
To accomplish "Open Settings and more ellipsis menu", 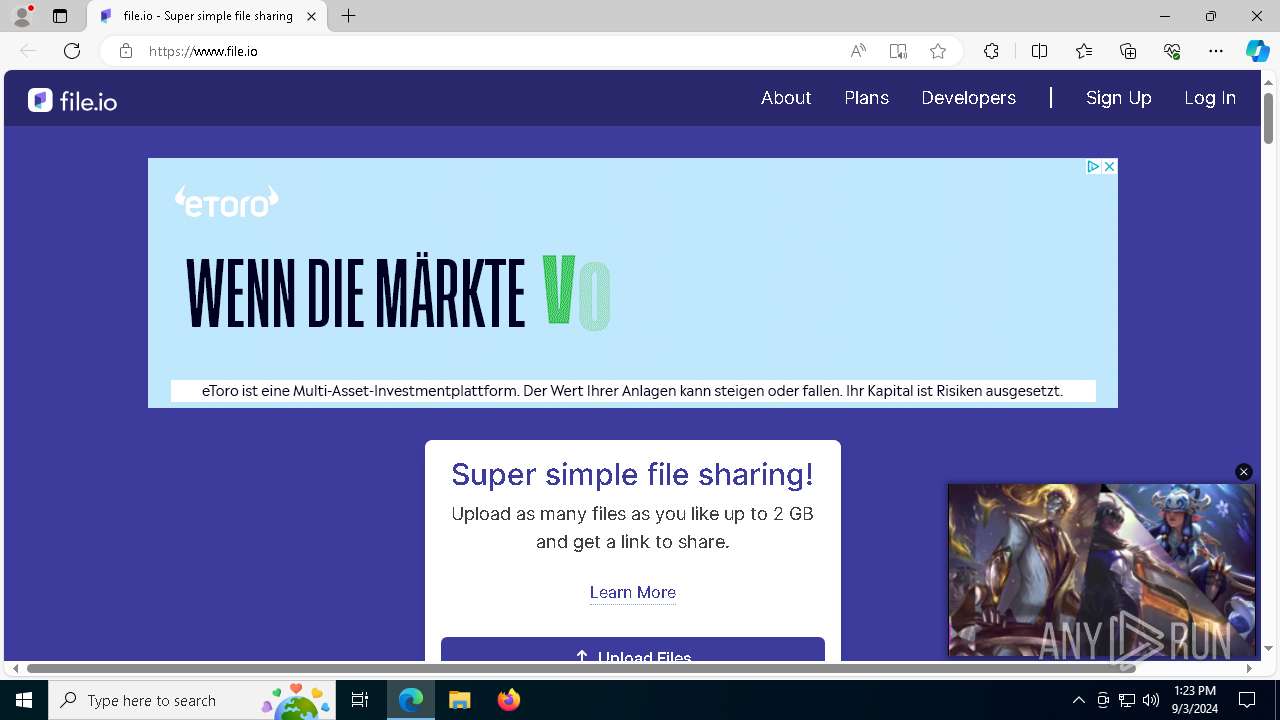I will coord(1216,51).
